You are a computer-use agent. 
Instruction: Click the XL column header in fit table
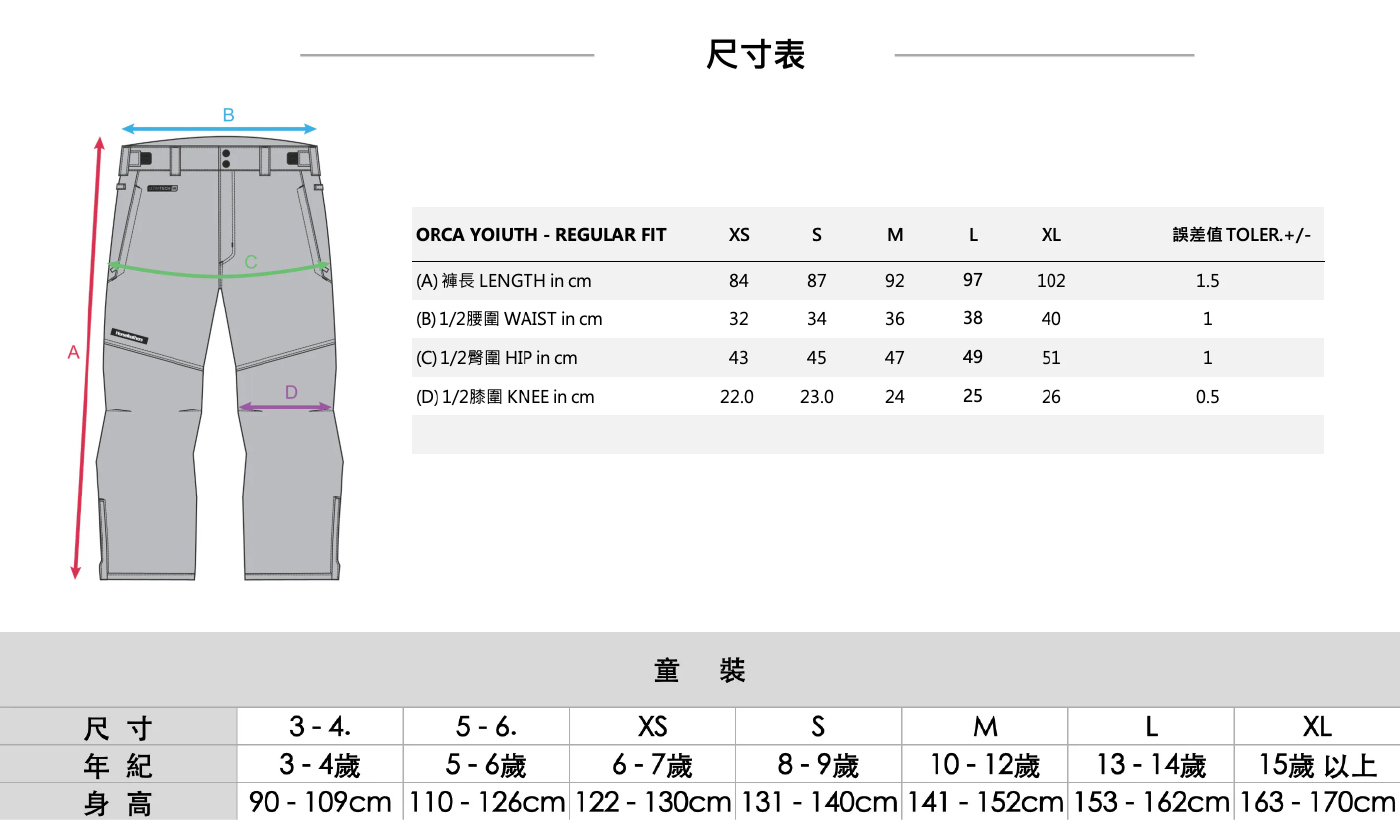1051,235
